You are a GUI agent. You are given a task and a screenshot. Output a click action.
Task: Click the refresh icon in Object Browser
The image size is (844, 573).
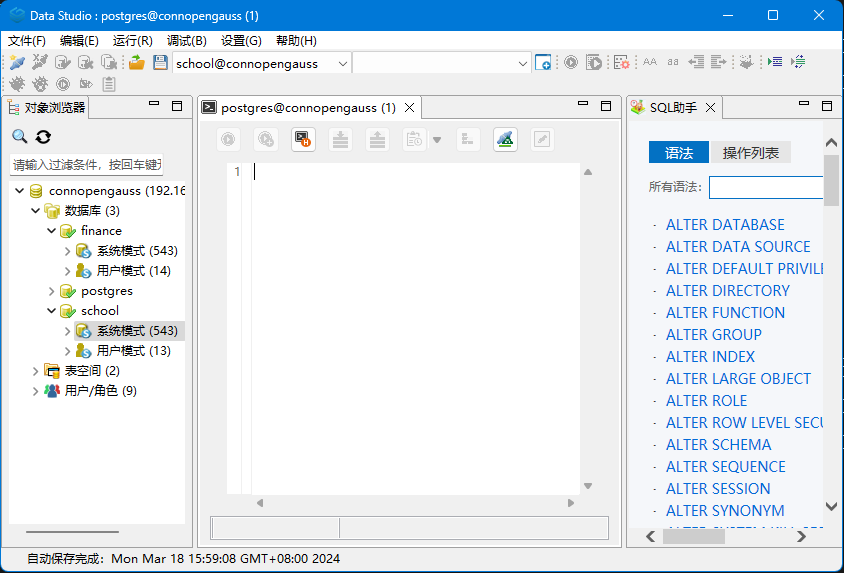[43, 137]
